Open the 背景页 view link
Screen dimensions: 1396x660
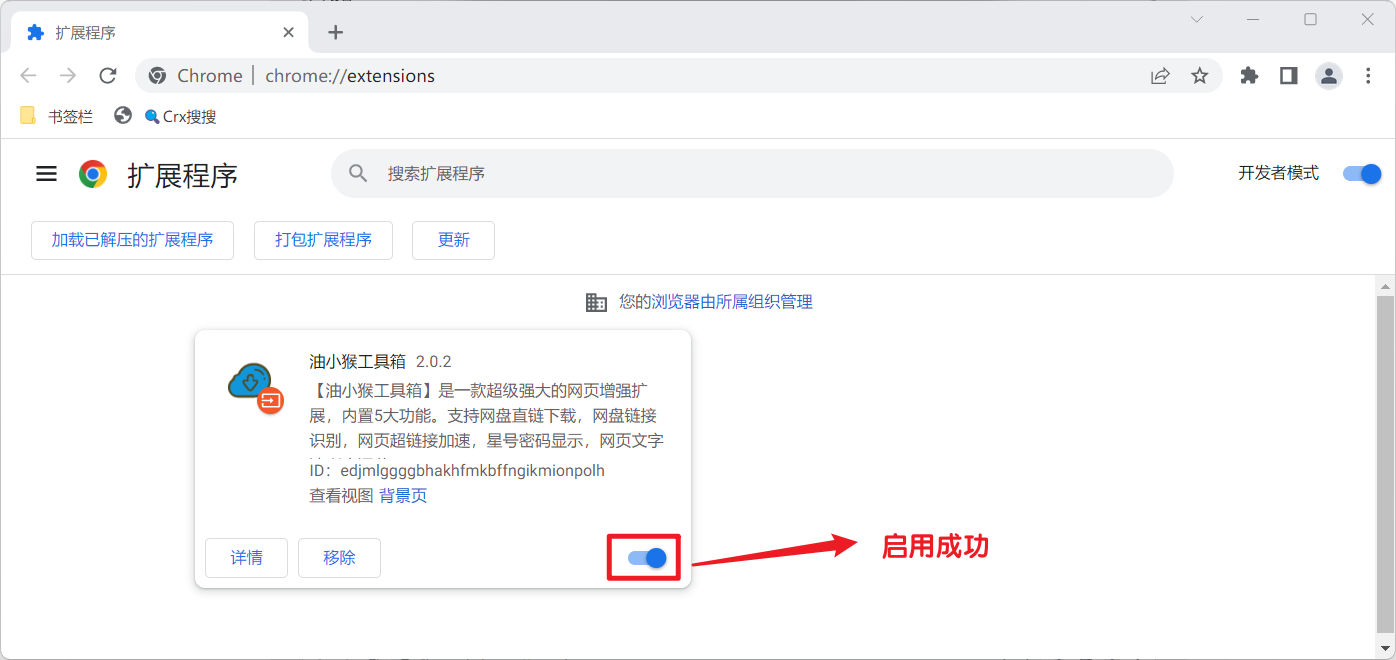tap(403, 496)
